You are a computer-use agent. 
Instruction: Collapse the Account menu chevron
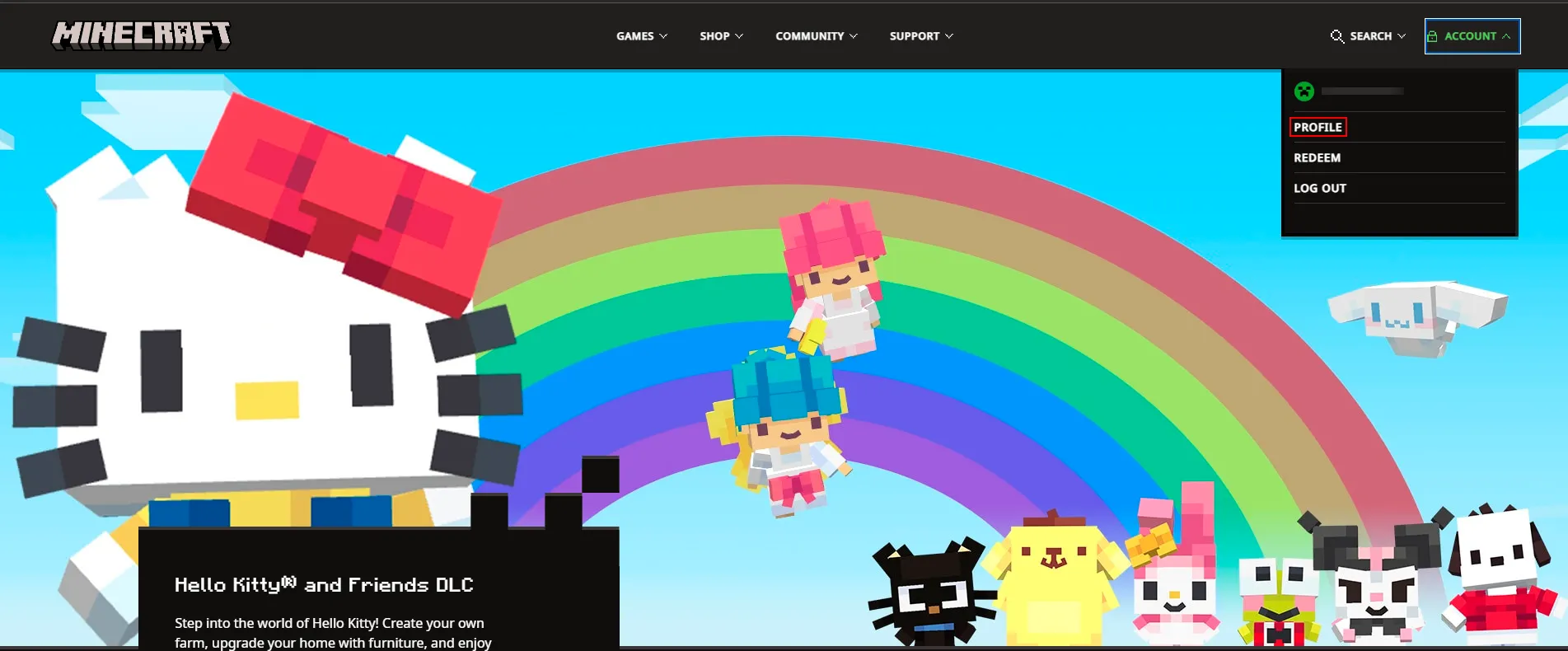(x=1506, y=36)
